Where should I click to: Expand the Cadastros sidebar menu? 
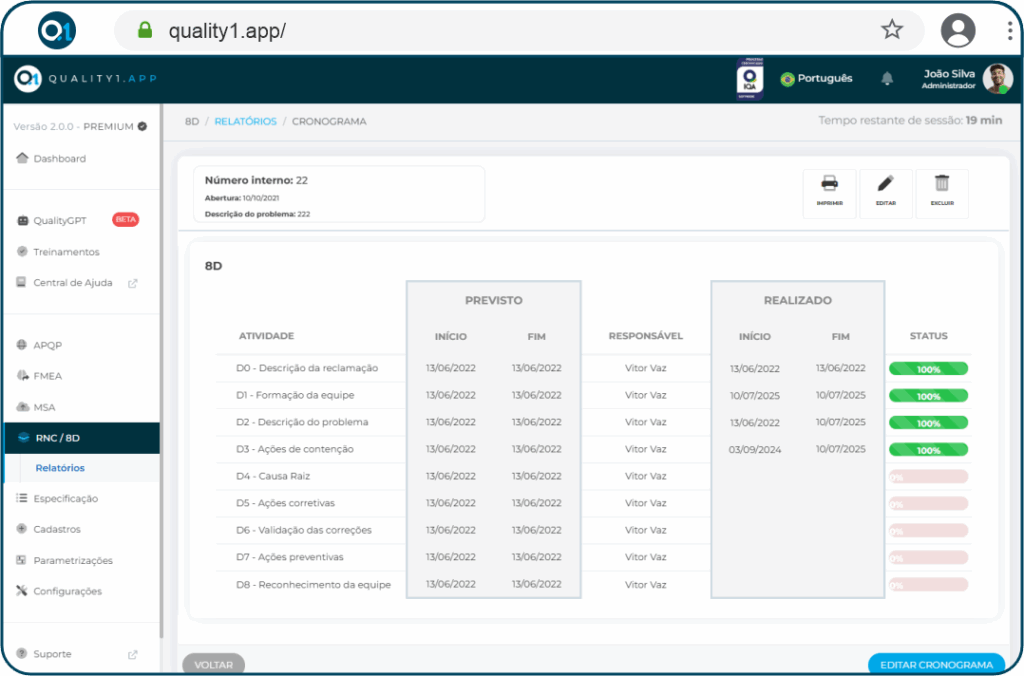pyautogui.click(x=57, y=529)
